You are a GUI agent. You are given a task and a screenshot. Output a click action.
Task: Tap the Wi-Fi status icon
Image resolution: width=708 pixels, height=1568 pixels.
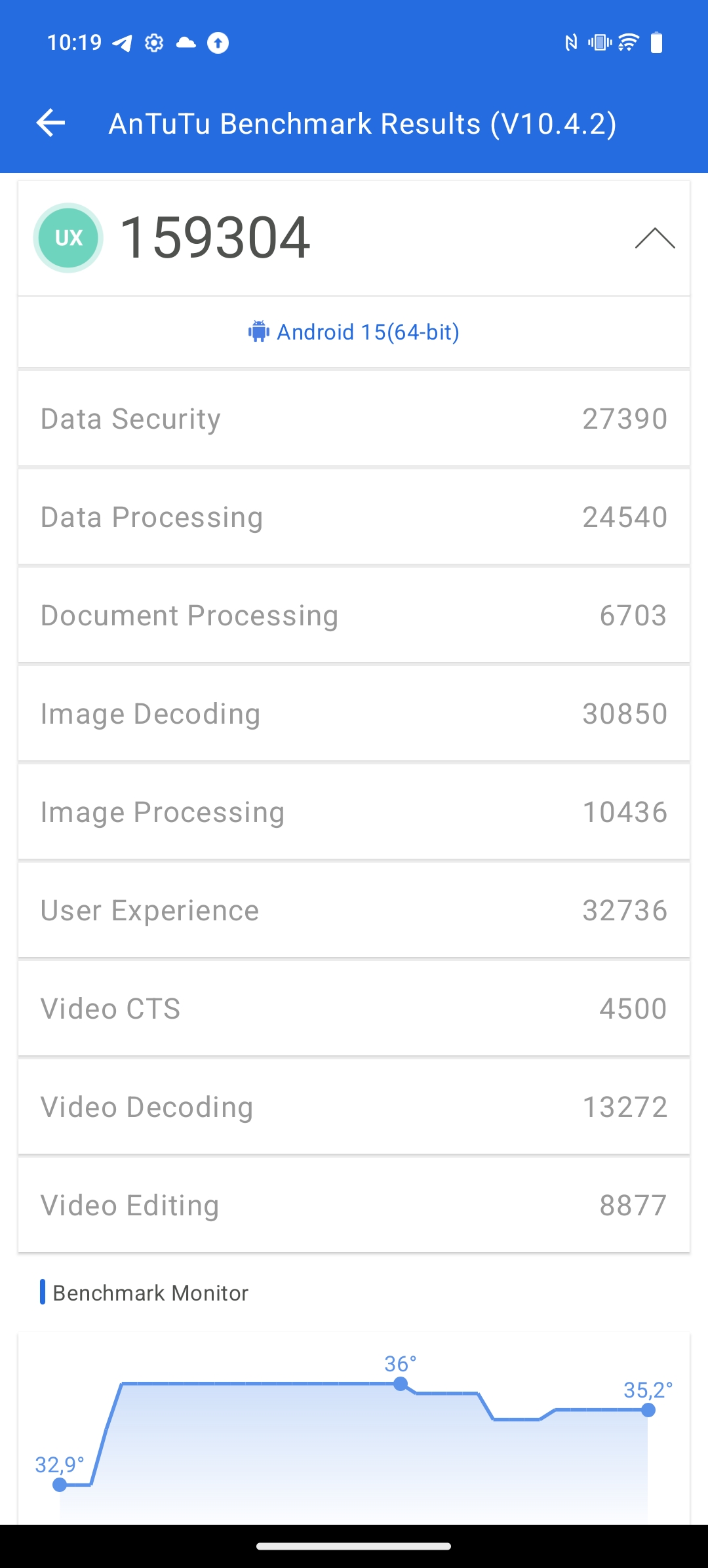tap(628, 43)
